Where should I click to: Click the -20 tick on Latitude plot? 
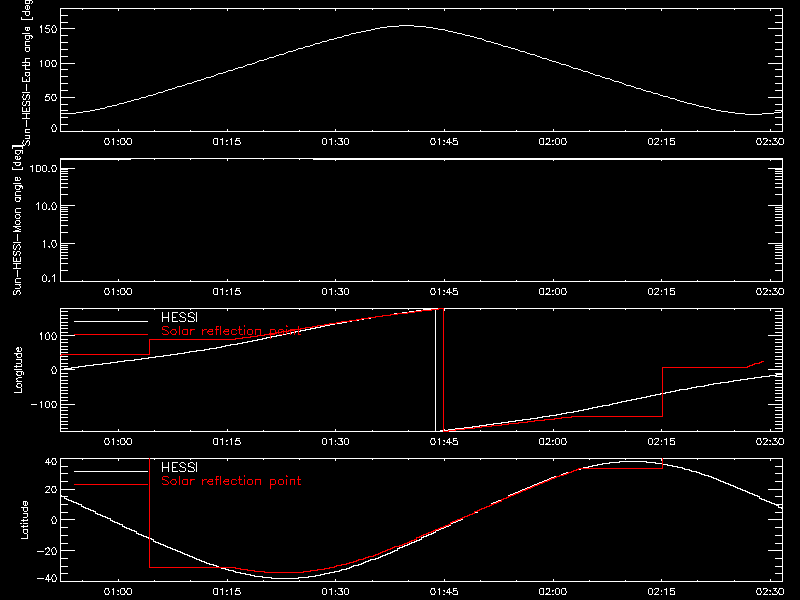(x=47, y=551)
